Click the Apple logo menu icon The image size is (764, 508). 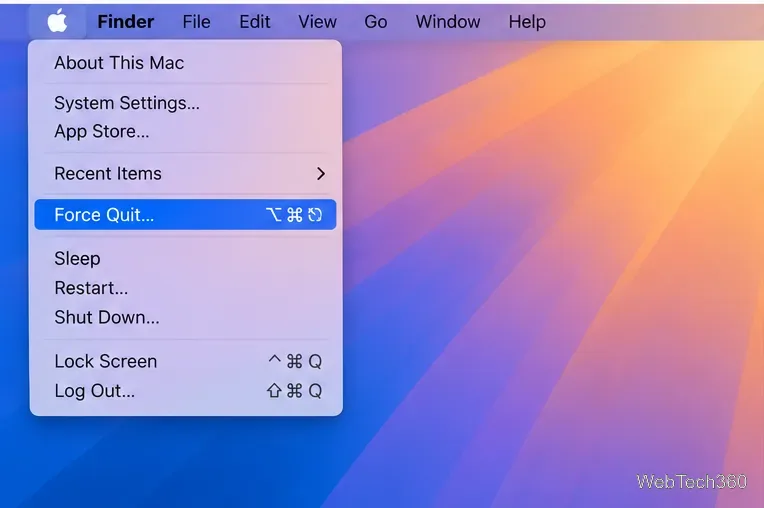point(57,21)
